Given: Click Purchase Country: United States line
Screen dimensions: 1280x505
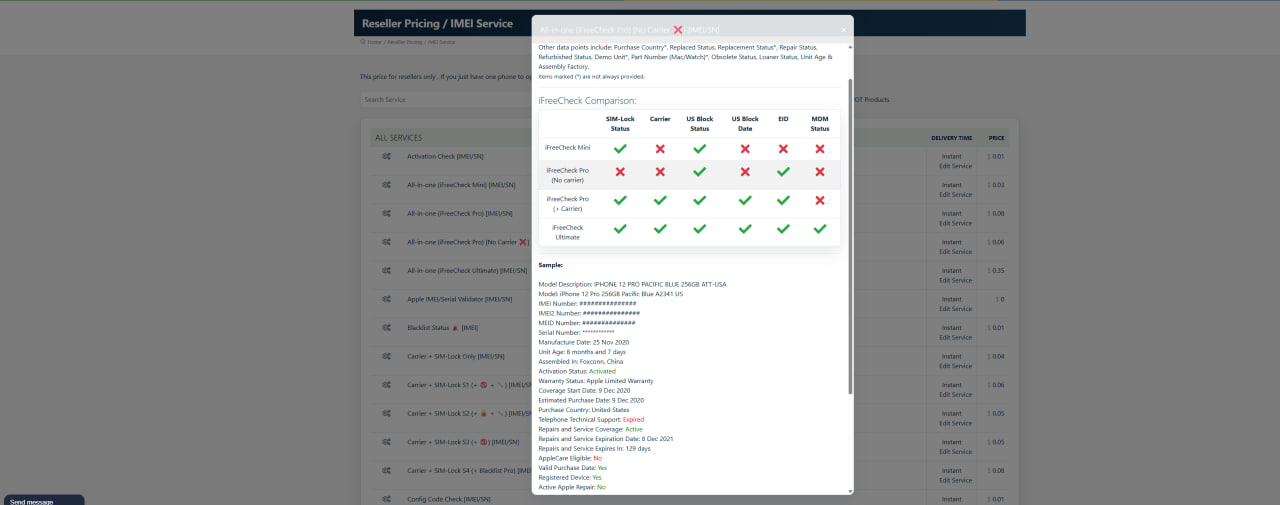Looking at the screenshot, I should [584, 409].
